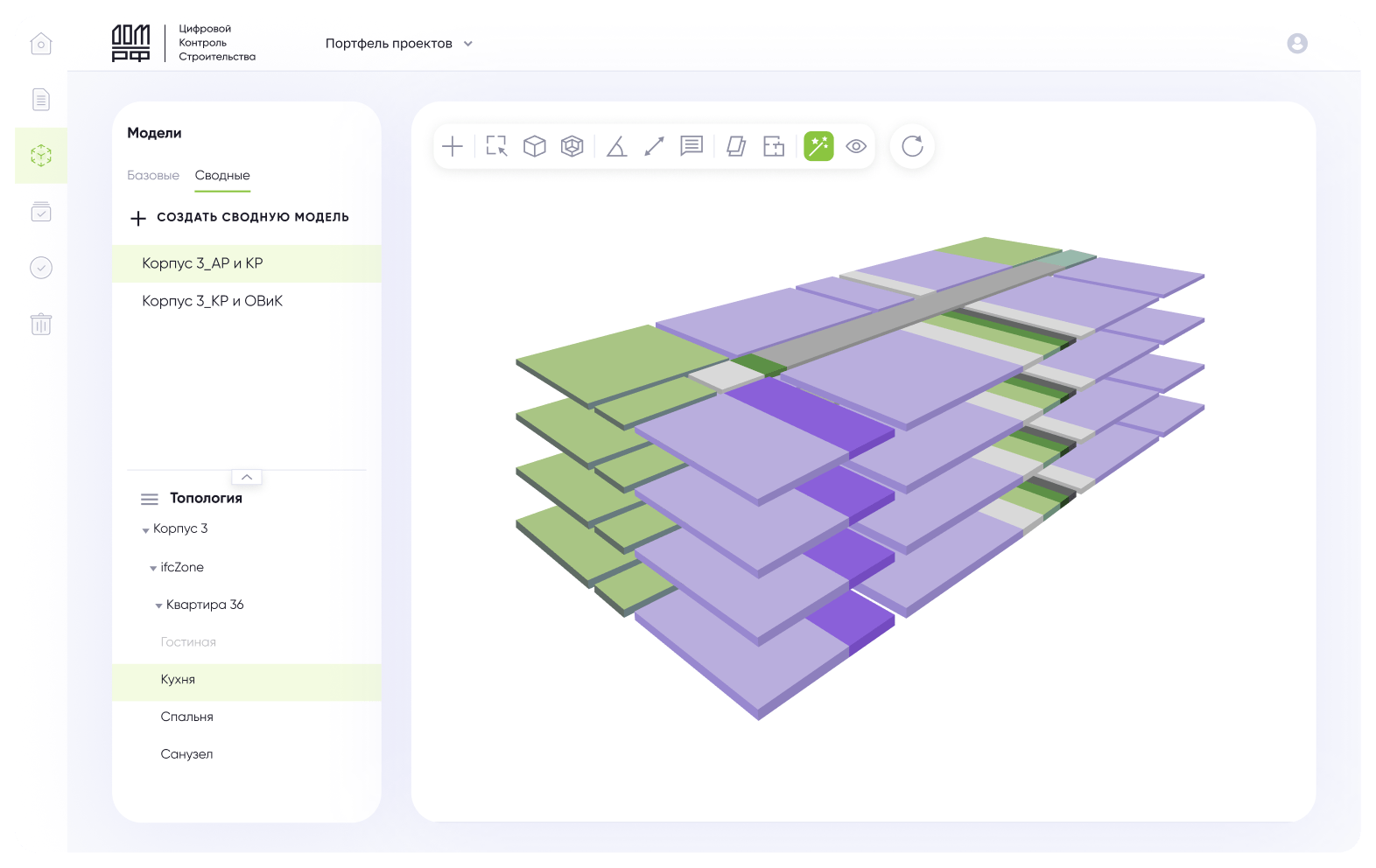Reset the view with the rotate button

[912, 146]
